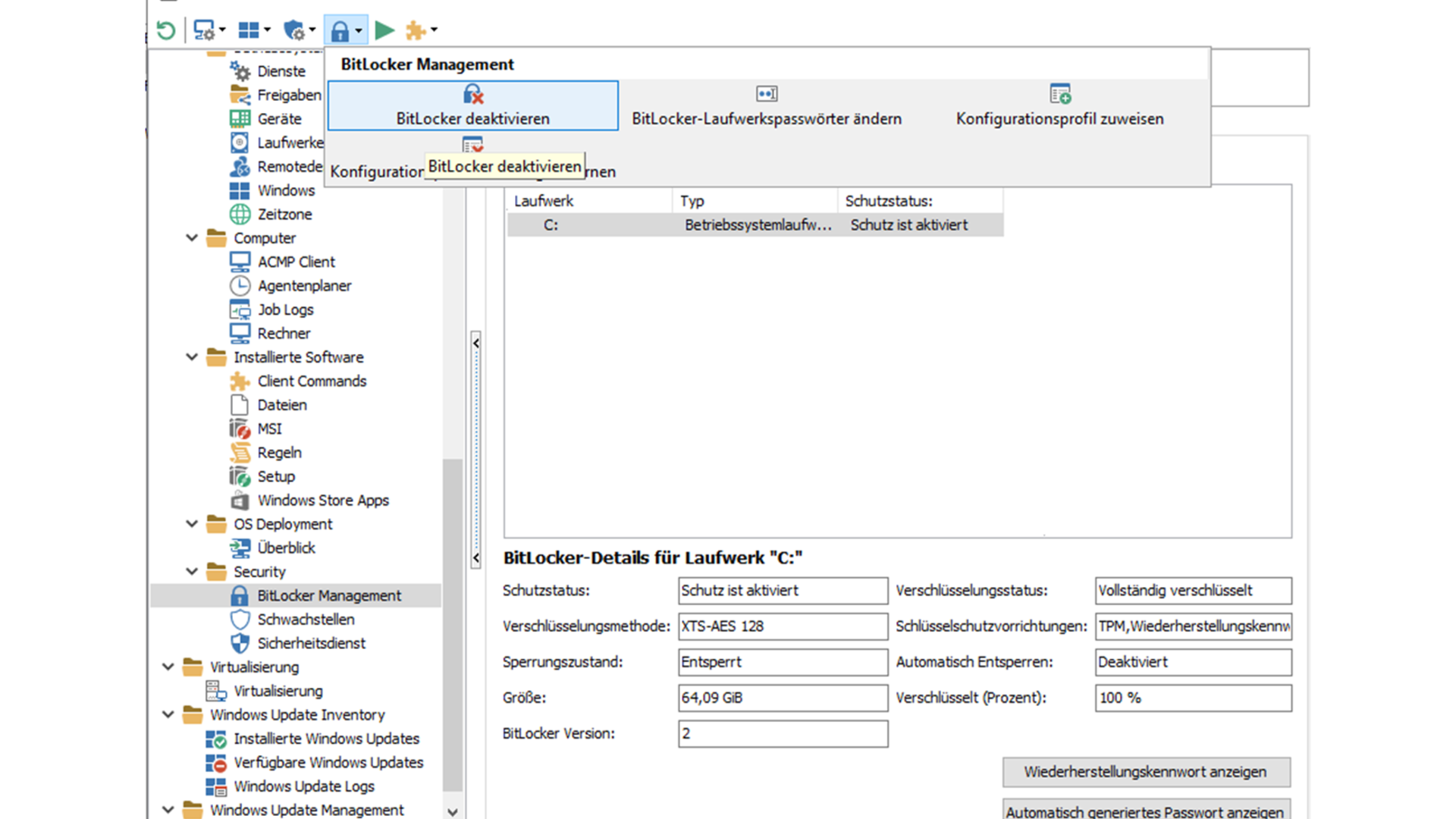Click the BitLocker padlock toolbar icon

point(340,30)
